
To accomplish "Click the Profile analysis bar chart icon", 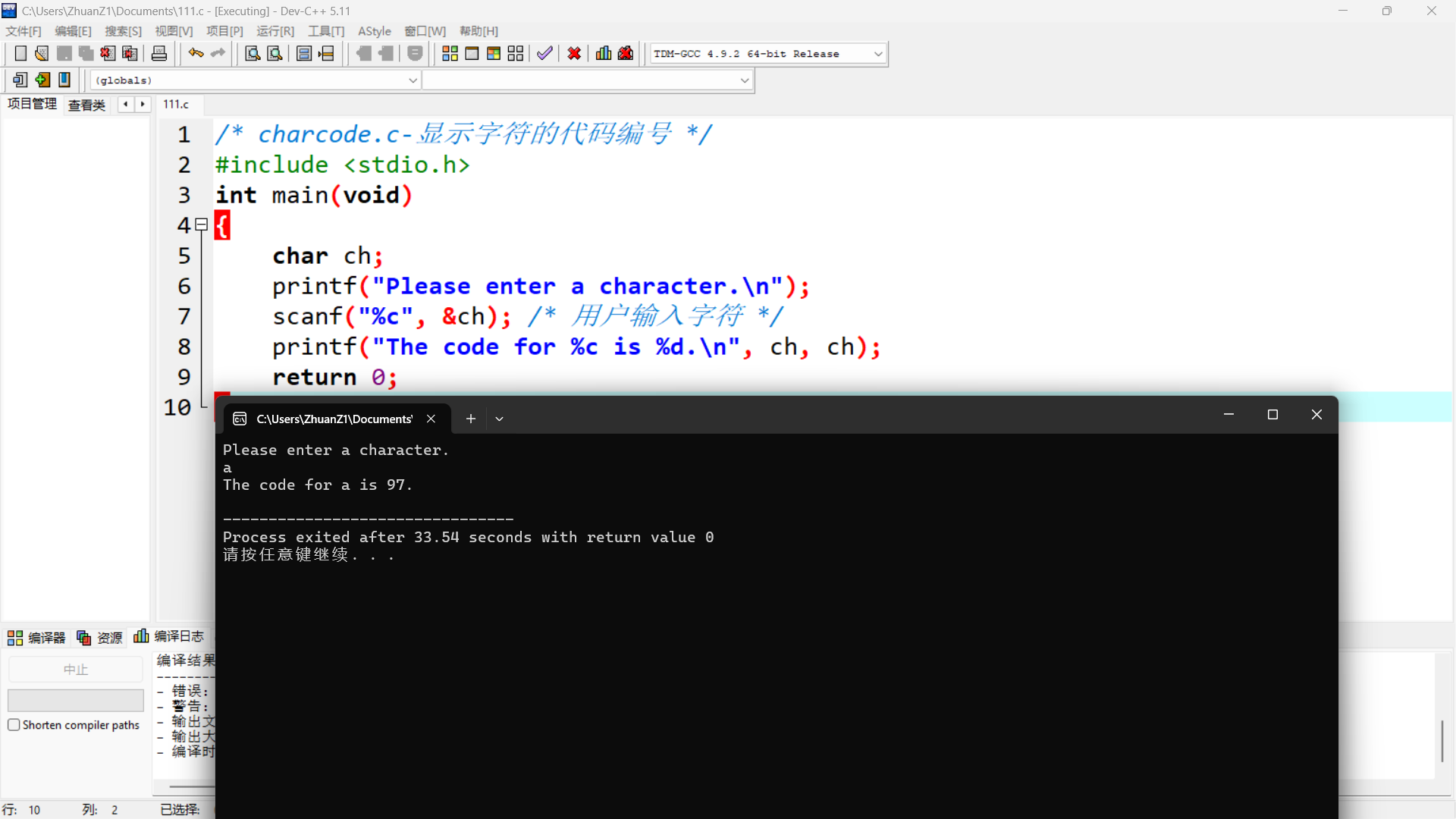I will pyautogui.click(x=604, y=54).
